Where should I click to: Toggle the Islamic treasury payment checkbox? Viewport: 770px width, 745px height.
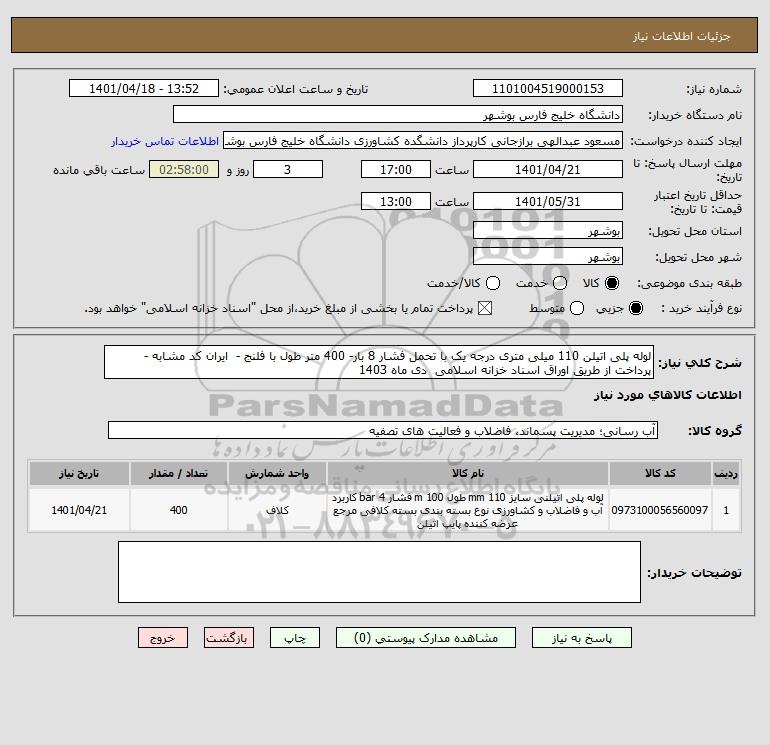485,308
